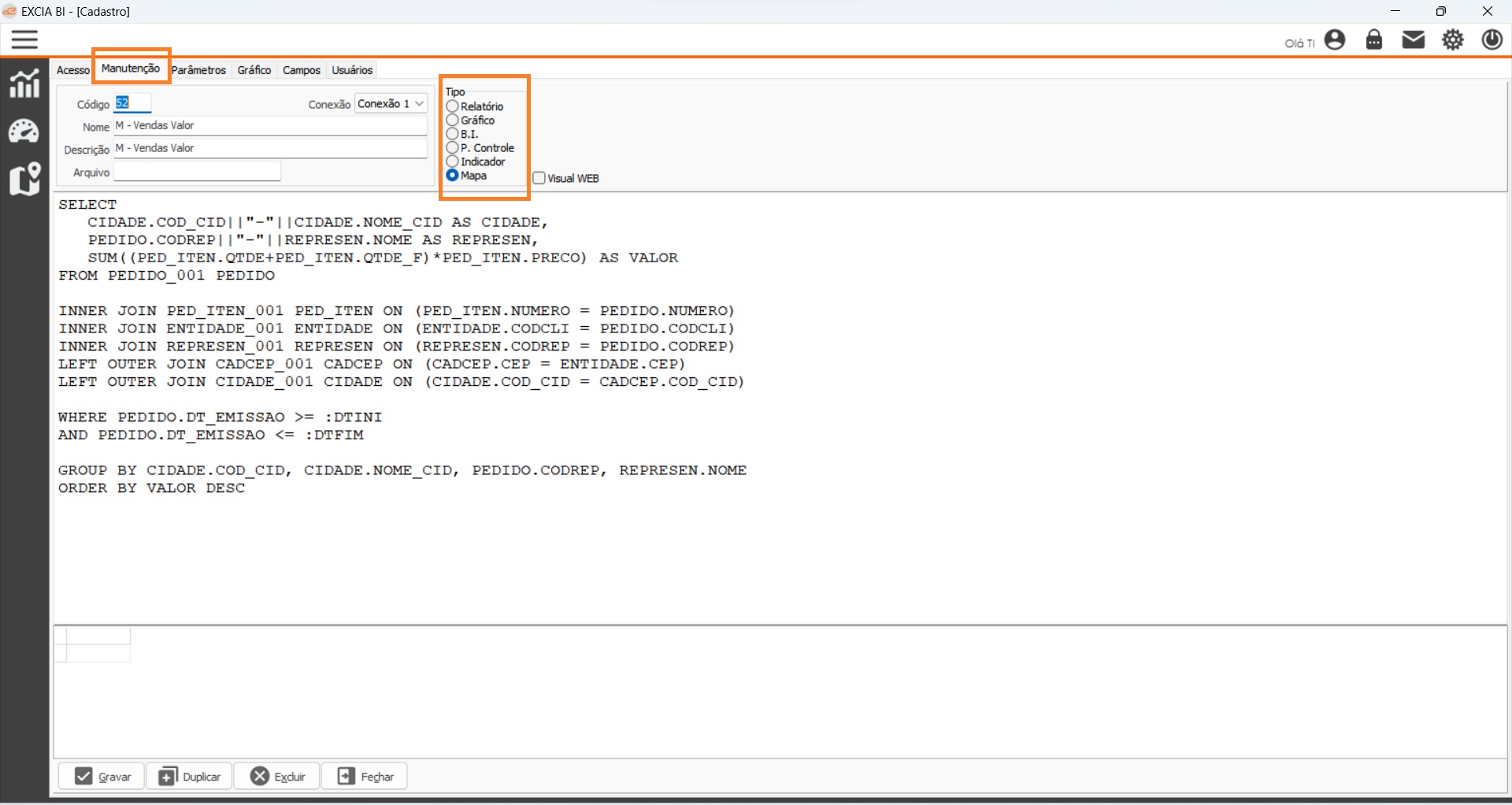Open the settings gear icon
1512x805 pixels.
coord(1453,39)
